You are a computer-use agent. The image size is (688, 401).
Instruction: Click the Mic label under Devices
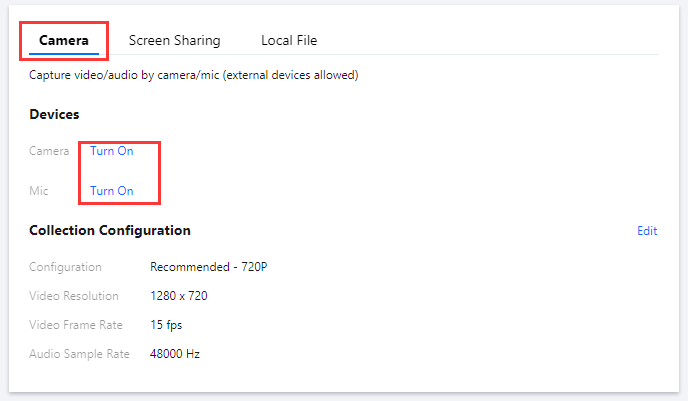point(39,190)
